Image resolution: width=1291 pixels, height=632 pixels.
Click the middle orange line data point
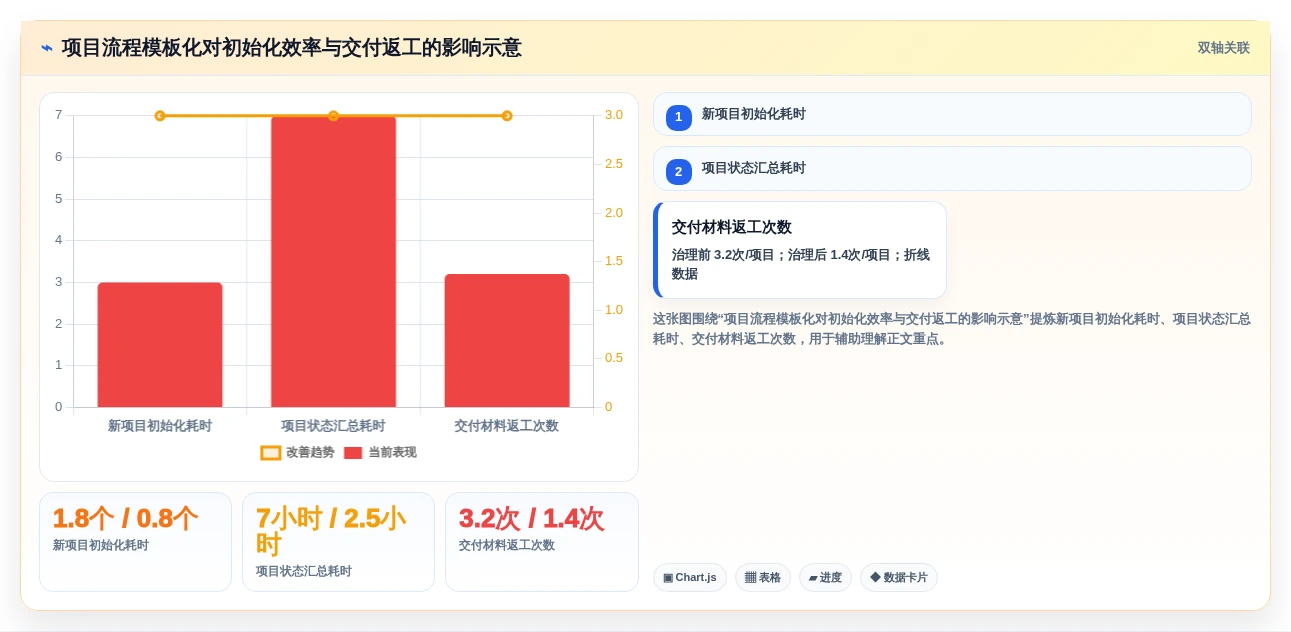[x=333, y=116]
